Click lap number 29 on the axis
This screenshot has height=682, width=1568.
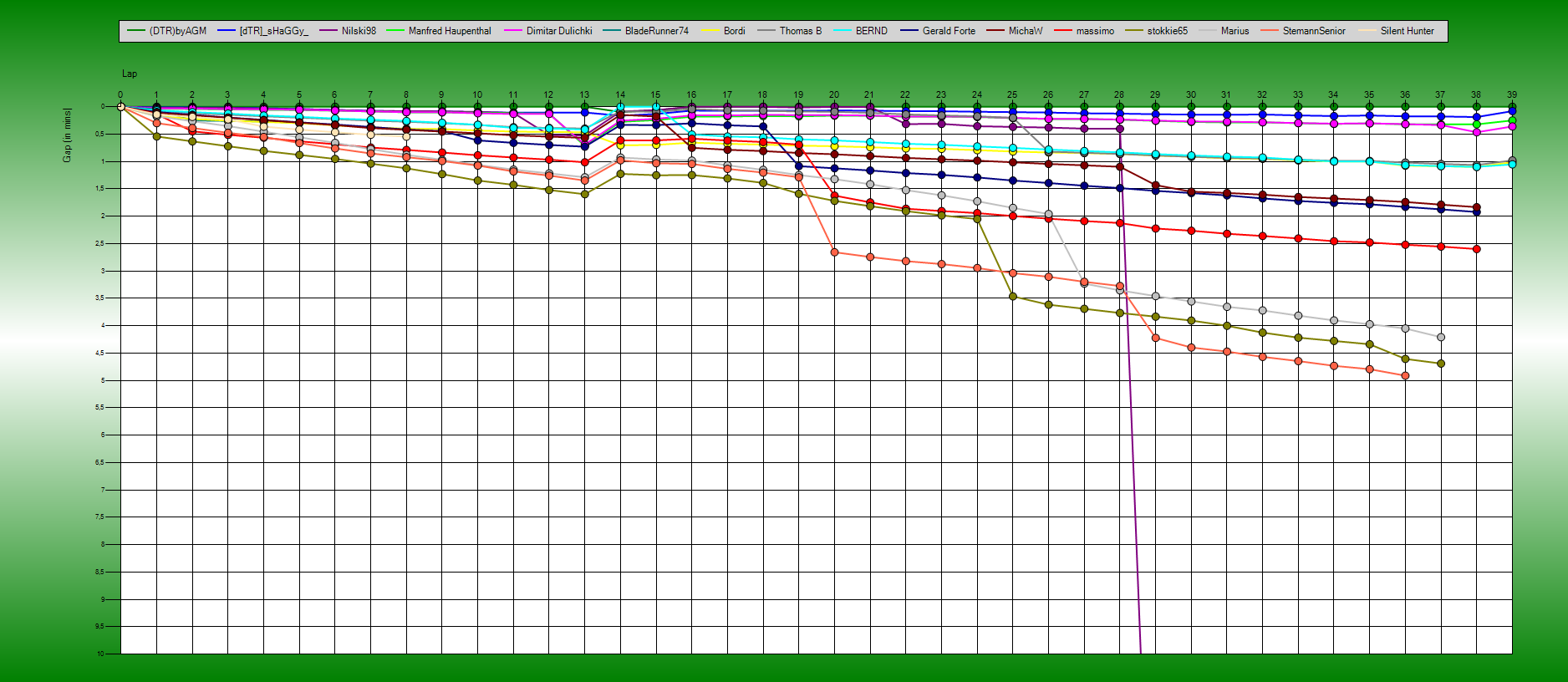pyautogui.click(x=1155, y=95)
